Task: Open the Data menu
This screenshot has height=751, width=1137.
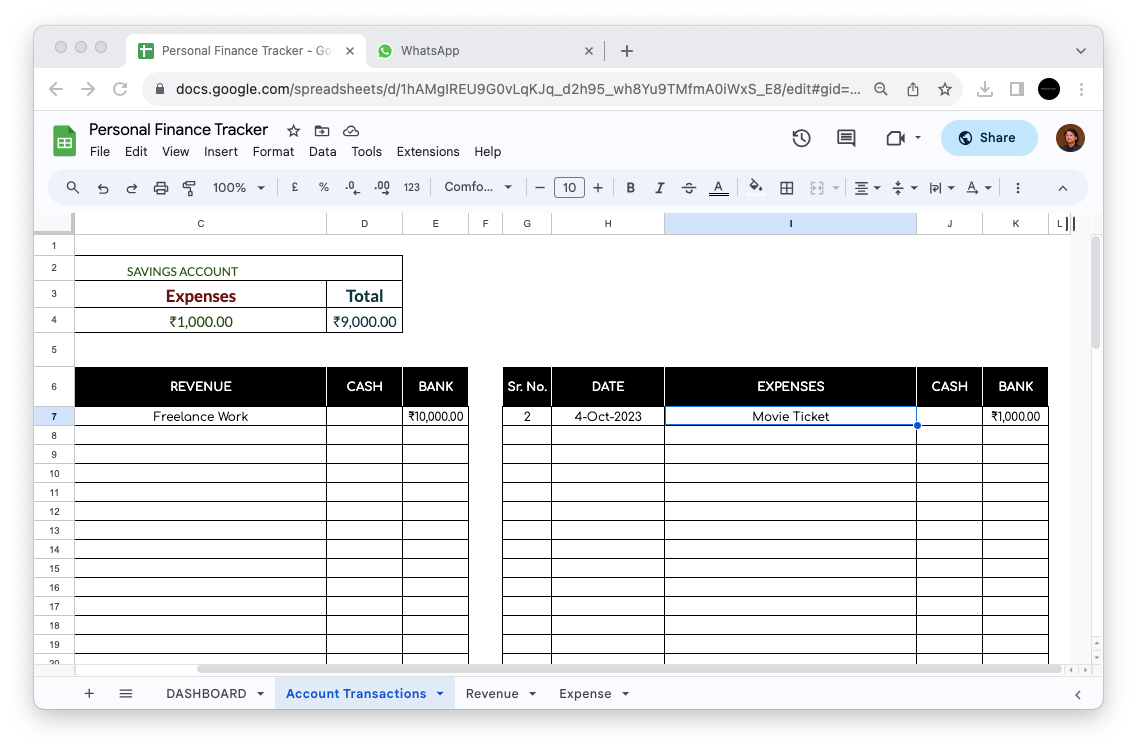Action: (323, 152)
